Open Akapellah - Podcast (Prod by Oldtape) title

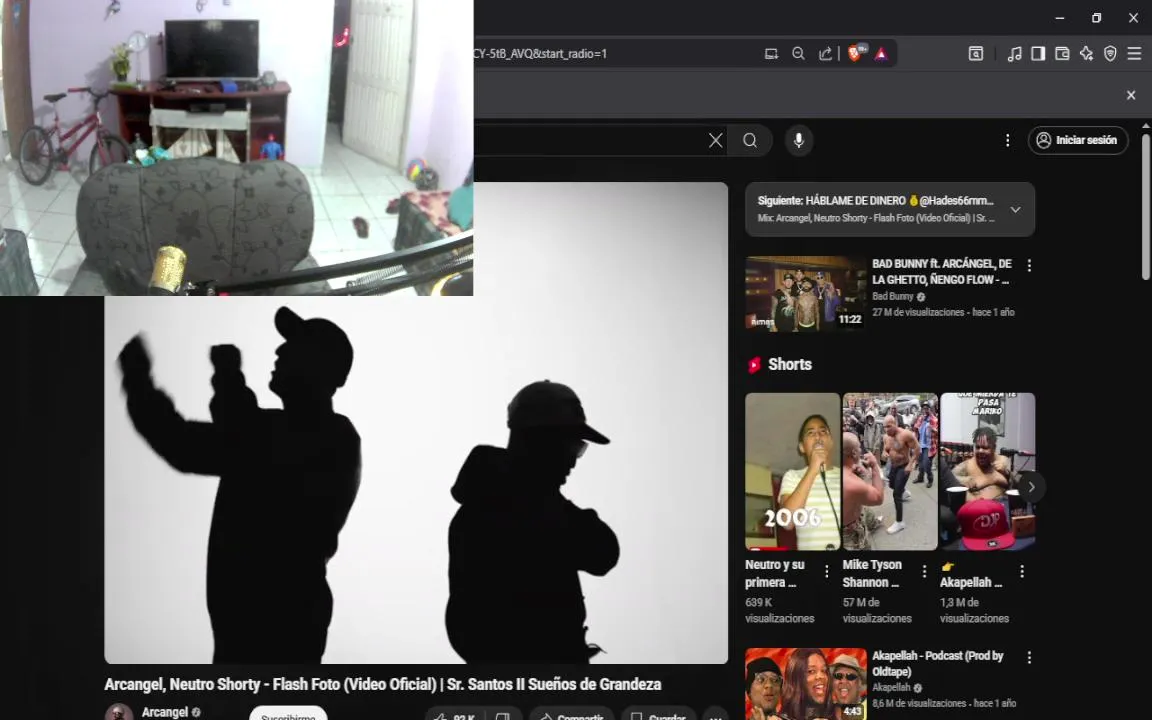(x=937, y=663)
